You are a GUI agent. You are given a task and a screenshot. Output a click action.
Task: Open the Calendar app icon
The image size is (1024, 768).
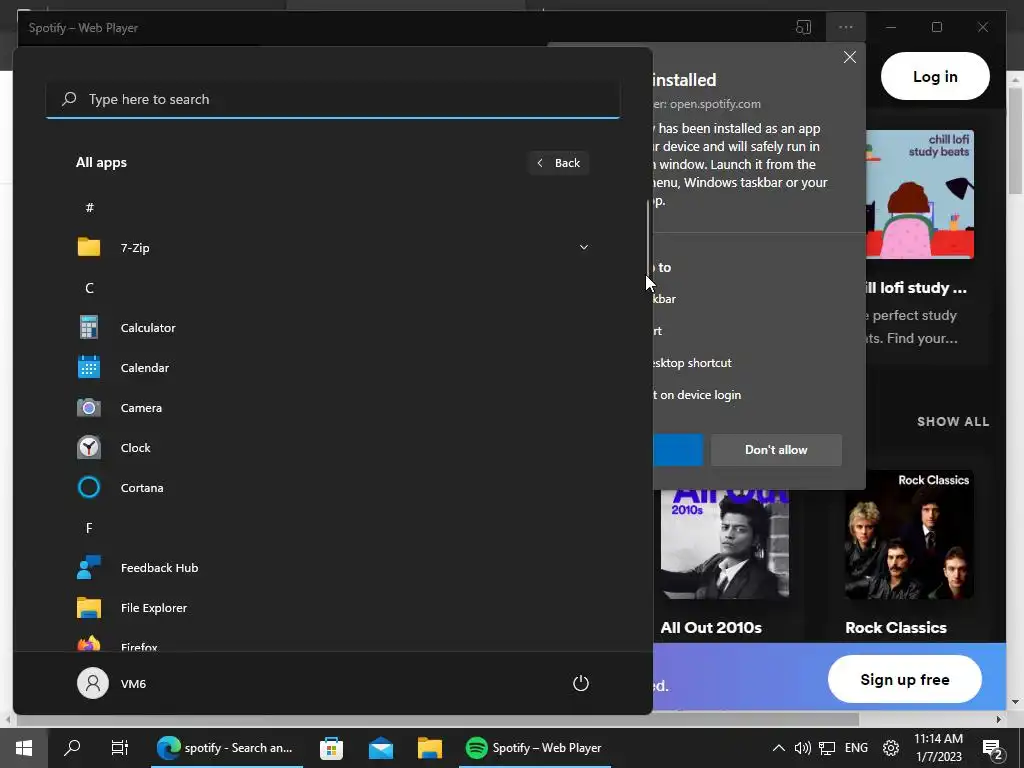point(89,367)
